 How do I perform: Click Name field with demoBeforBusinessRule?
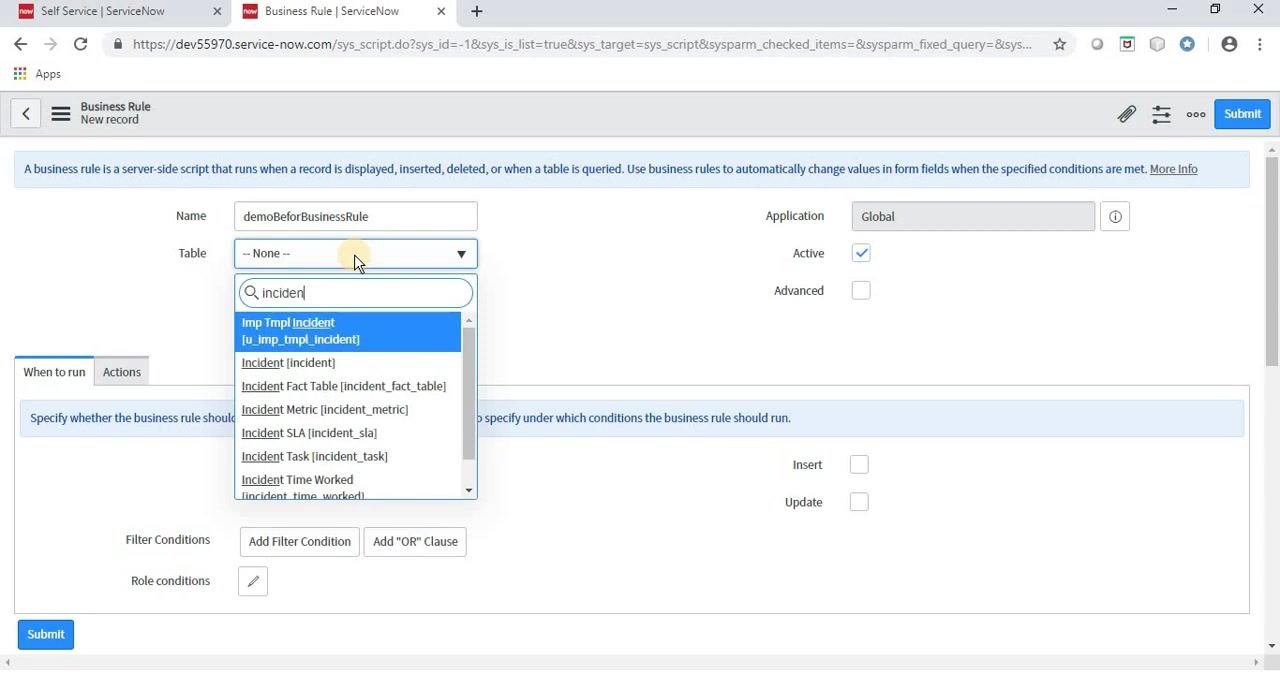[x=356, y=216]
